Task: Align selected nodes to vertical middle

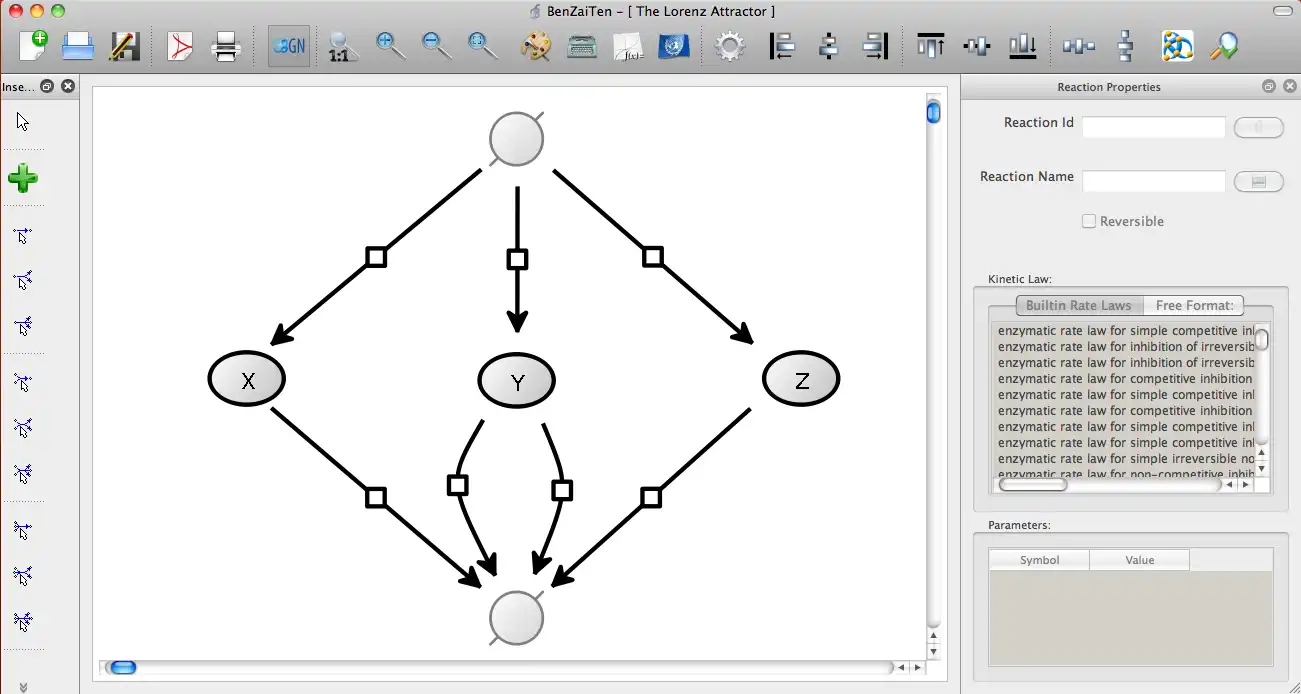Action: [977, 46]
